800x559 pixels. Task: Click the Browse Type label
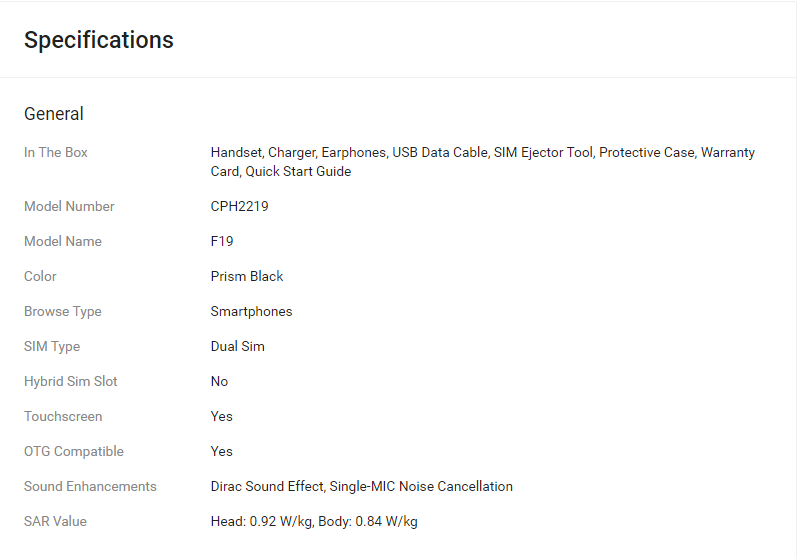[x=63, y=312]
